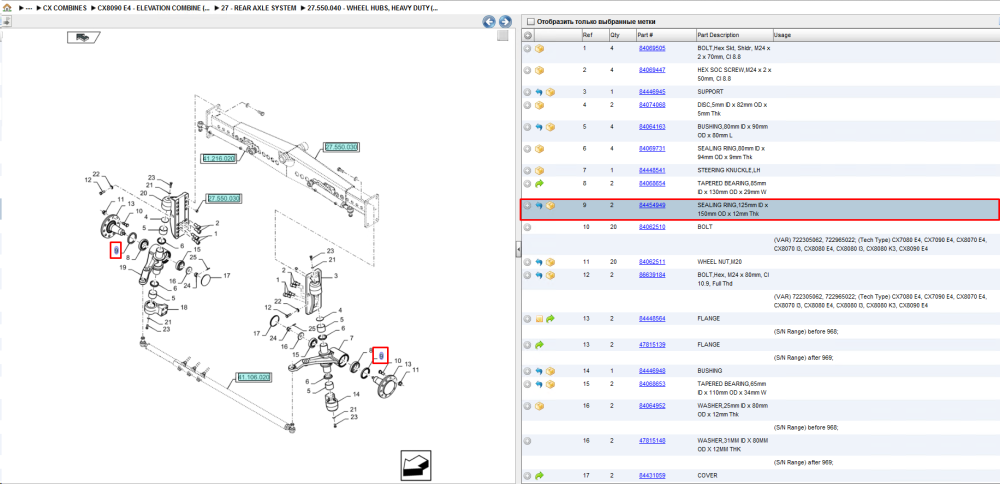Viewport: 1000px width, 484px height.
Task: Open diagram reference label 41.216.020
Action: click(219, 158)
